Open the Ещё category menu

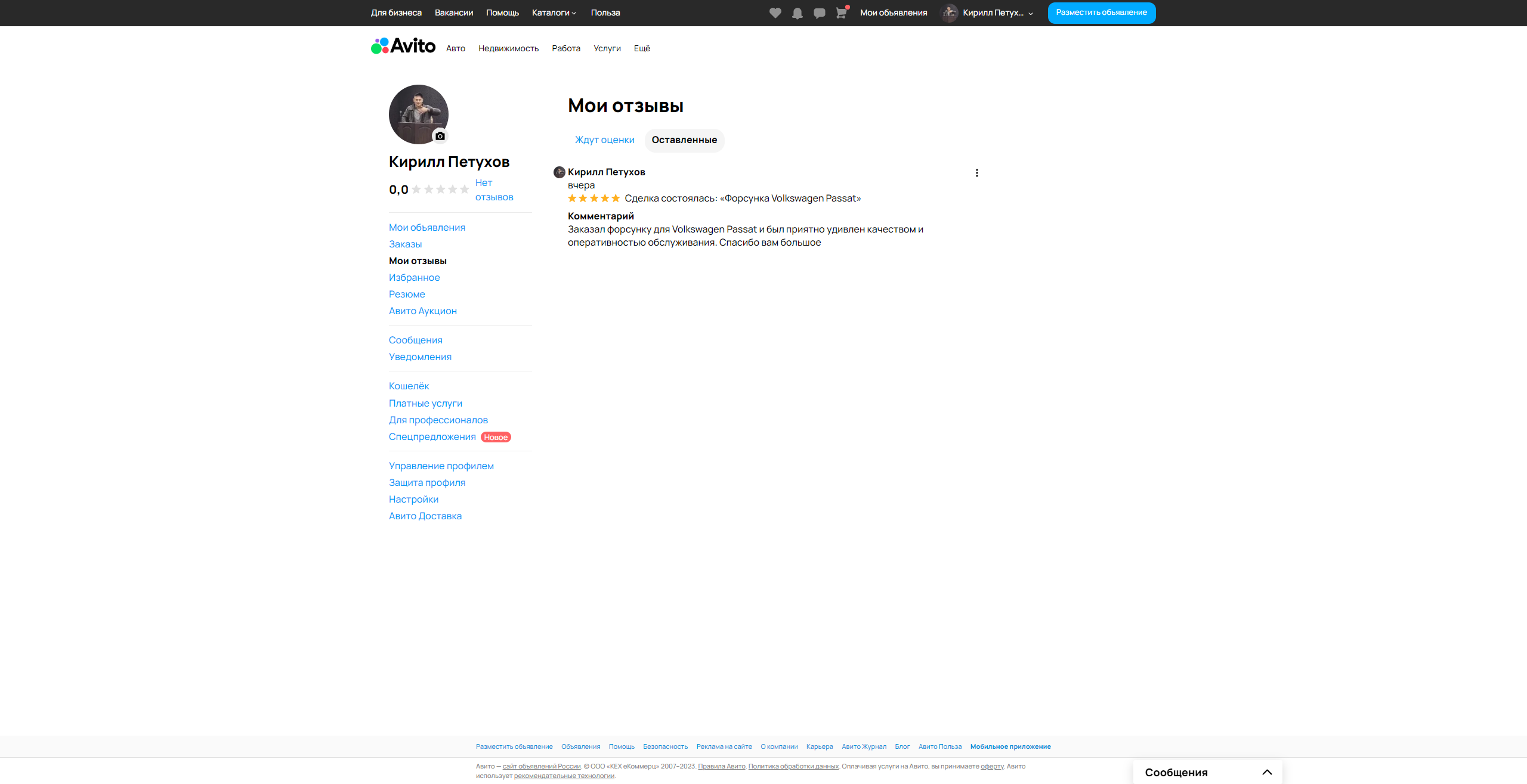tap(642, 49)
